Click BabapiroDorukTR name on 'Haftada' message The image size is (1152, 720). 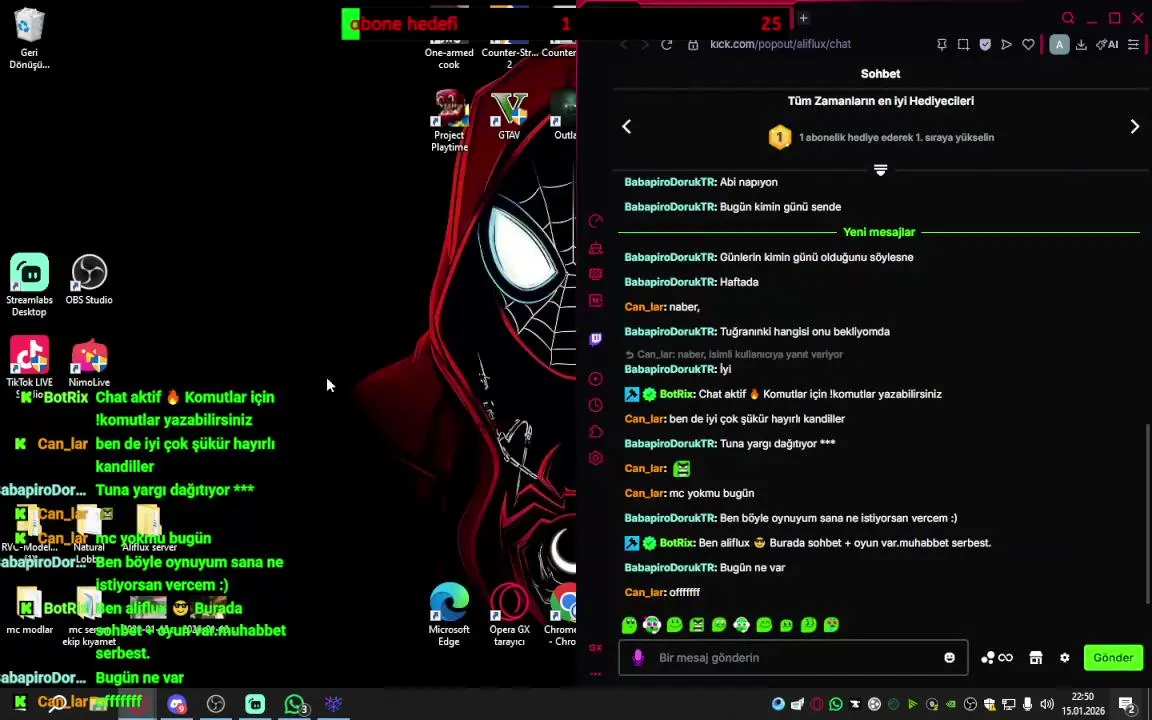(670, 282)
